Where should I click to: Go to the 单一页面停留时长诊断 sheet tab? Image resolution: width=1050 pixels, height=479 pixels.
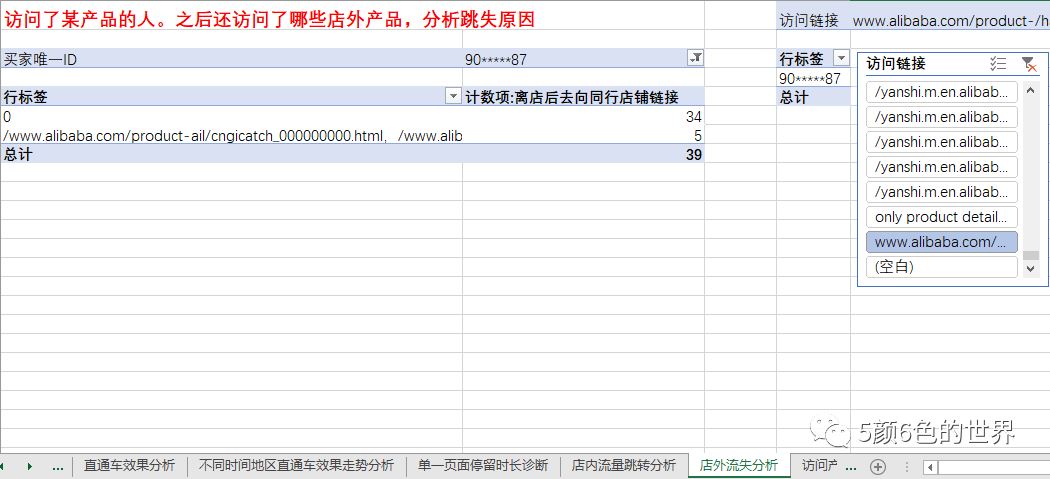point(483,466)
